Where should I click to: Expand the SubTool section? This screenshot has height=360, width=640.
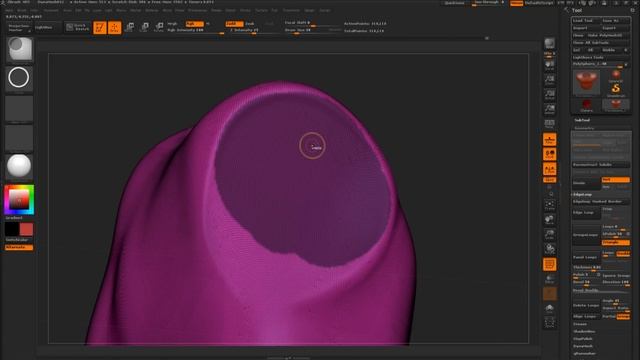582,120
